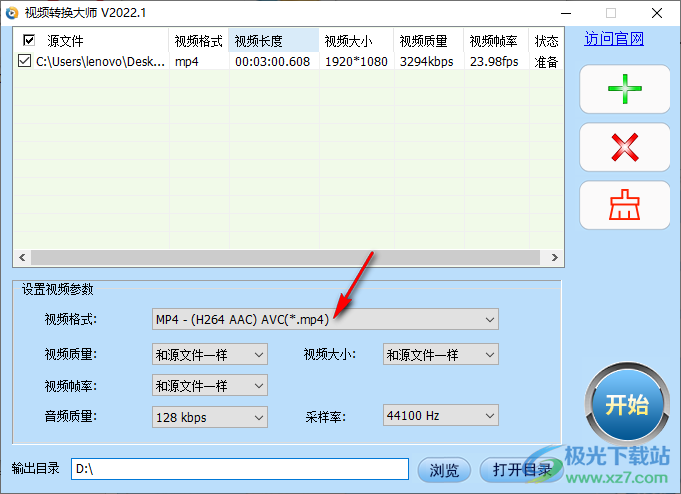Click the 状态 column header

(x=546, y=41)
